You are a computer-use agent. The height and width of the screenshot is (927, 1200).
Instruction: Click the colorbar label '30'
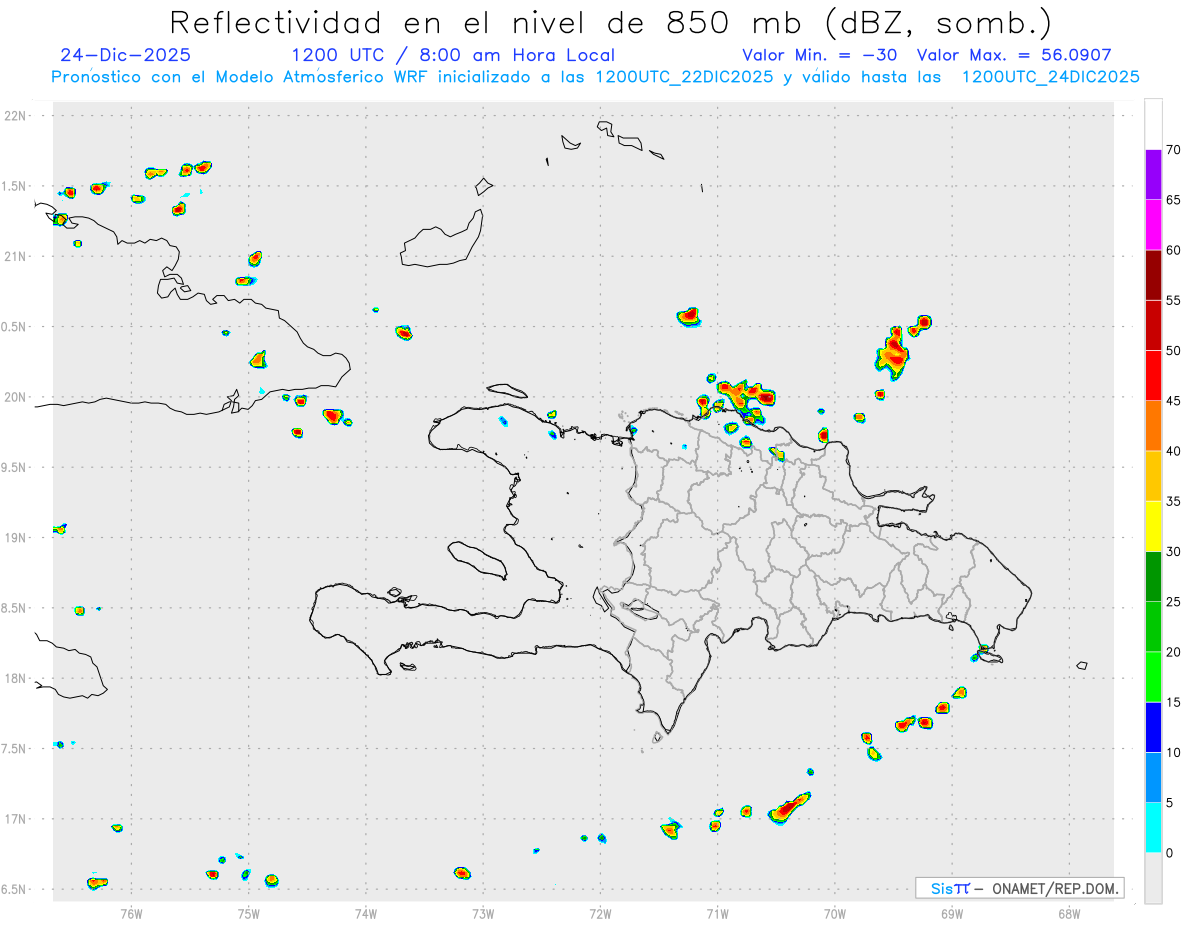1173,551
